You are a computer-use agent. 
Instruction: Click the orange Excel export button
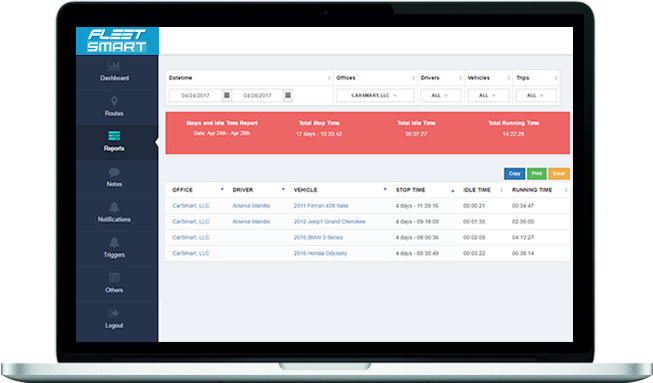pos(559,174)
